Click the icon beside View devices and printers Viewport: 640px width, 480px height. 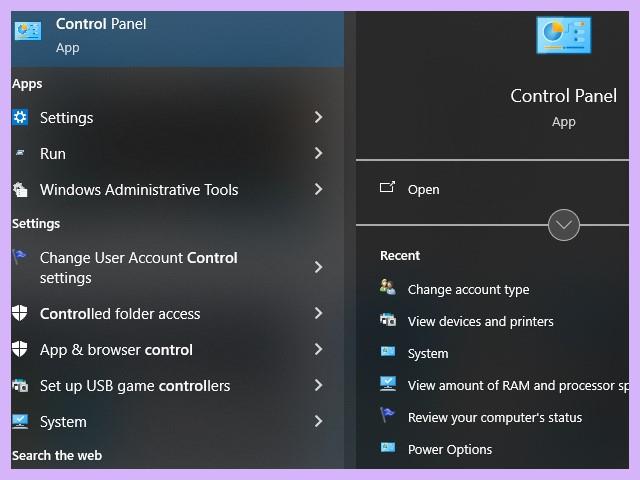(x=388, y=320)
